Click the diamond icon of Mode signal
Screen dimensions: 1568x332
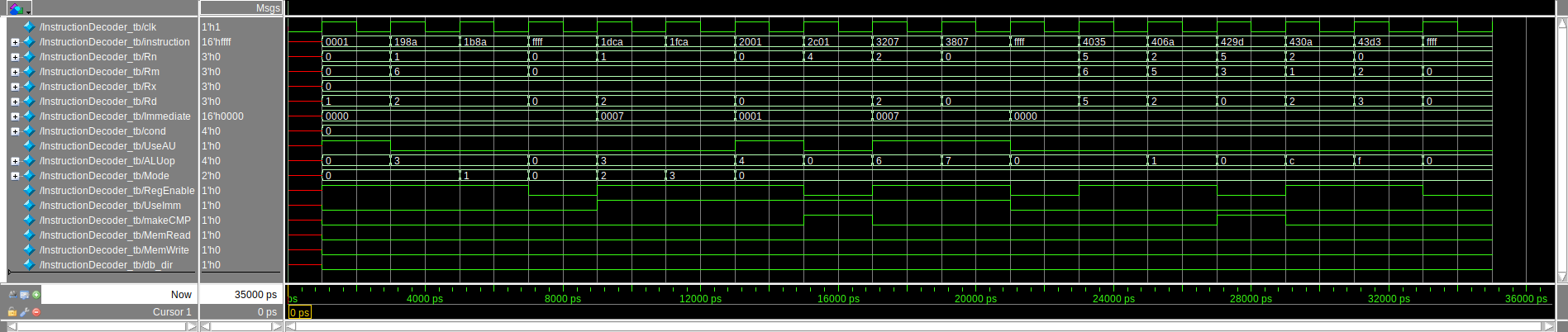[29, 176]
